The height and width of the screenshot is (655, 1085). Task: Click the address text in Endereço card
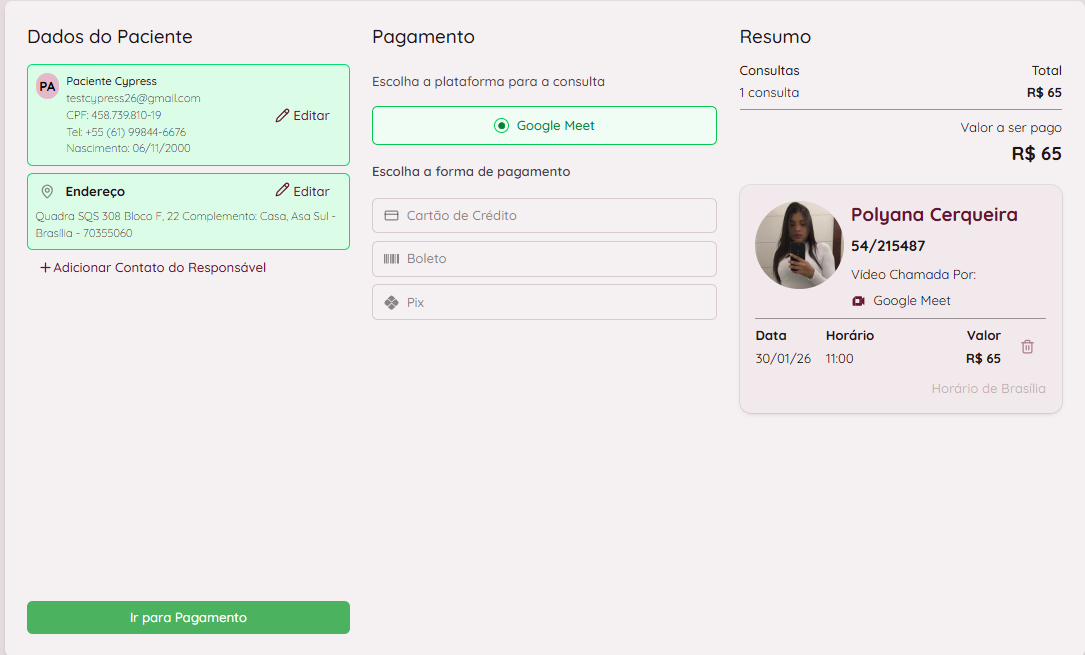(185, 225)
